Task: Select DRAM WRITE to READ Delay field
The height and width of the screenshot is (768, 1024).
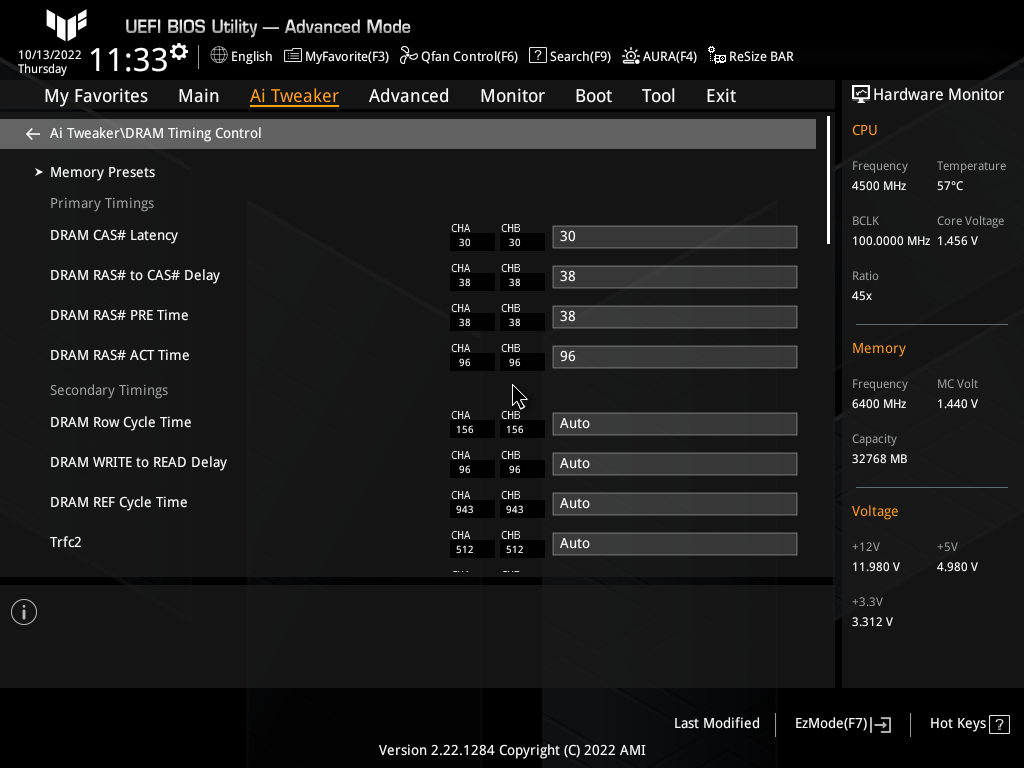Action: tap(675, 463)
